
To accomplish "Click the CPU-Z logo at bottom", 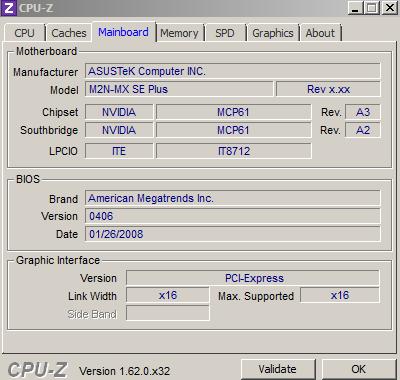I will [x=37, y=370].
